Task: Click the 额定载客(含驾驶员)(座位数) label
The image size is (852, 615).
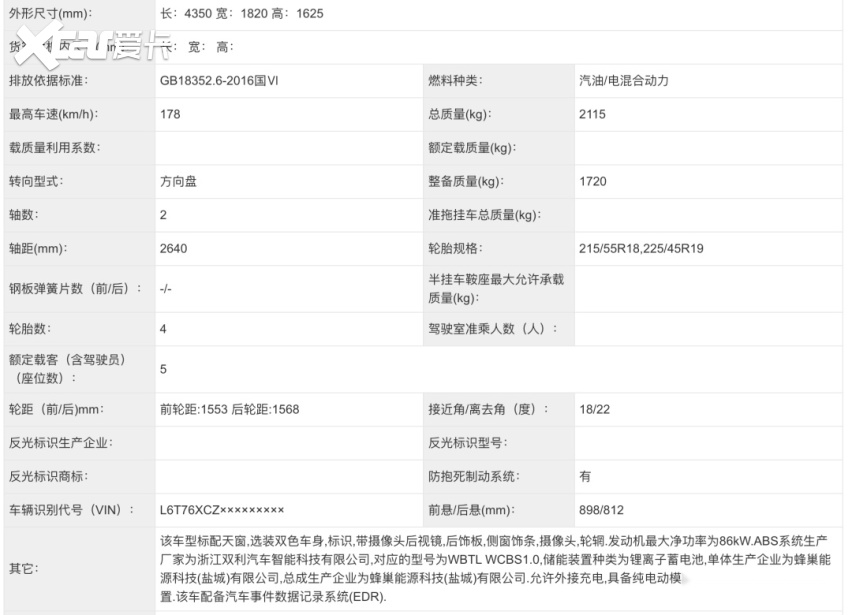Action: (67, 369)
